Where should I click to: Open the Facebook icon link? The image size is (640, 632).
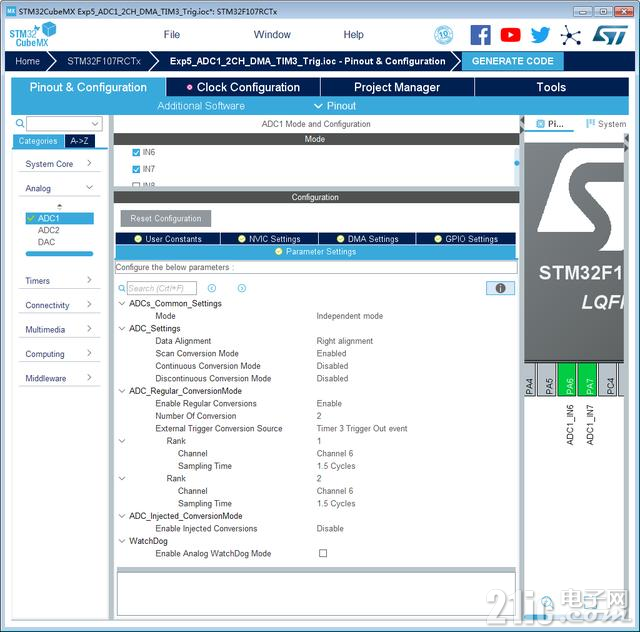(480, 35)
